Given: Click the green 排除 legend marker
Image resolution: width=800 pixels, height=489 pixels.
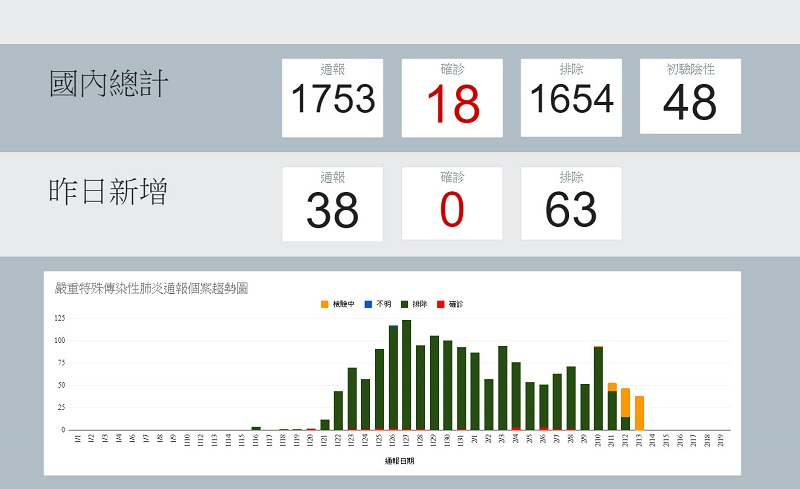Looking at the screenshot, I should (405, 303).
